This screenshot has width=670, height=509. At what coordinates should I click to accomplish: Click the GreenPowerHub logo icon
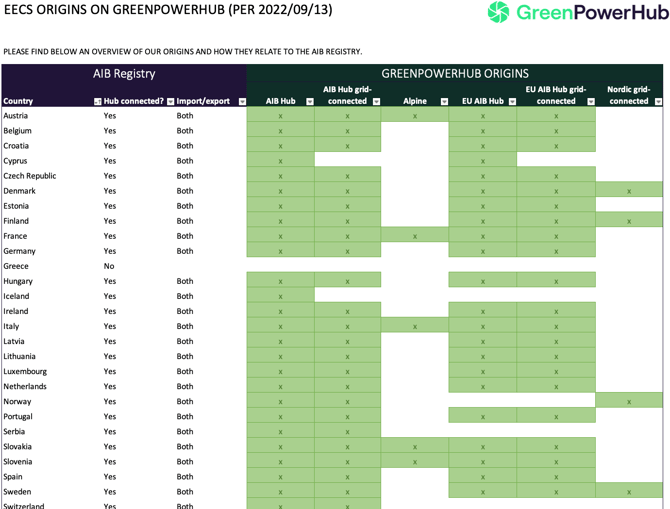498,12
